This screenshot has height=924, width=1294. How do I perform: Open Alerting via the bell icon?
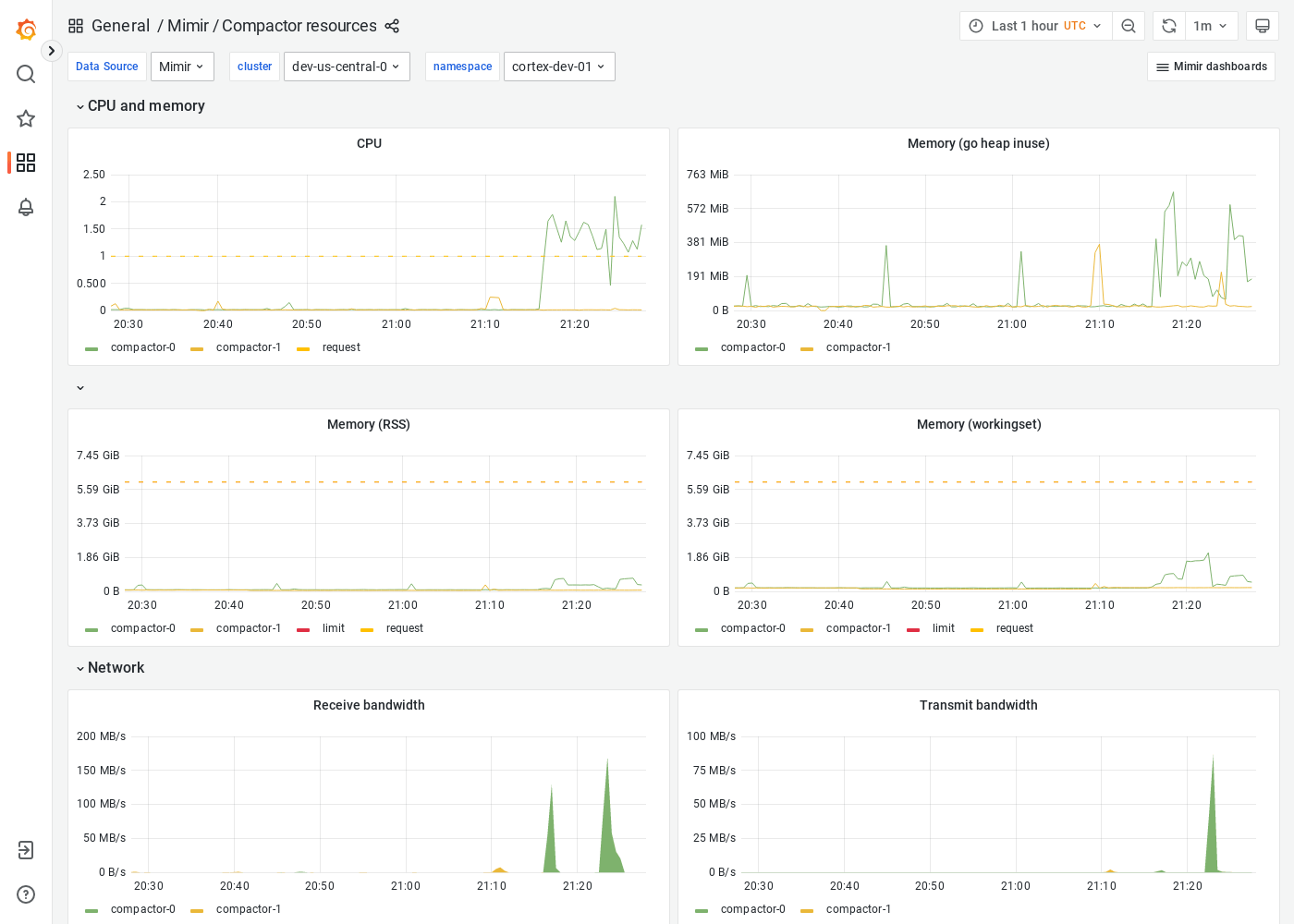26,208
